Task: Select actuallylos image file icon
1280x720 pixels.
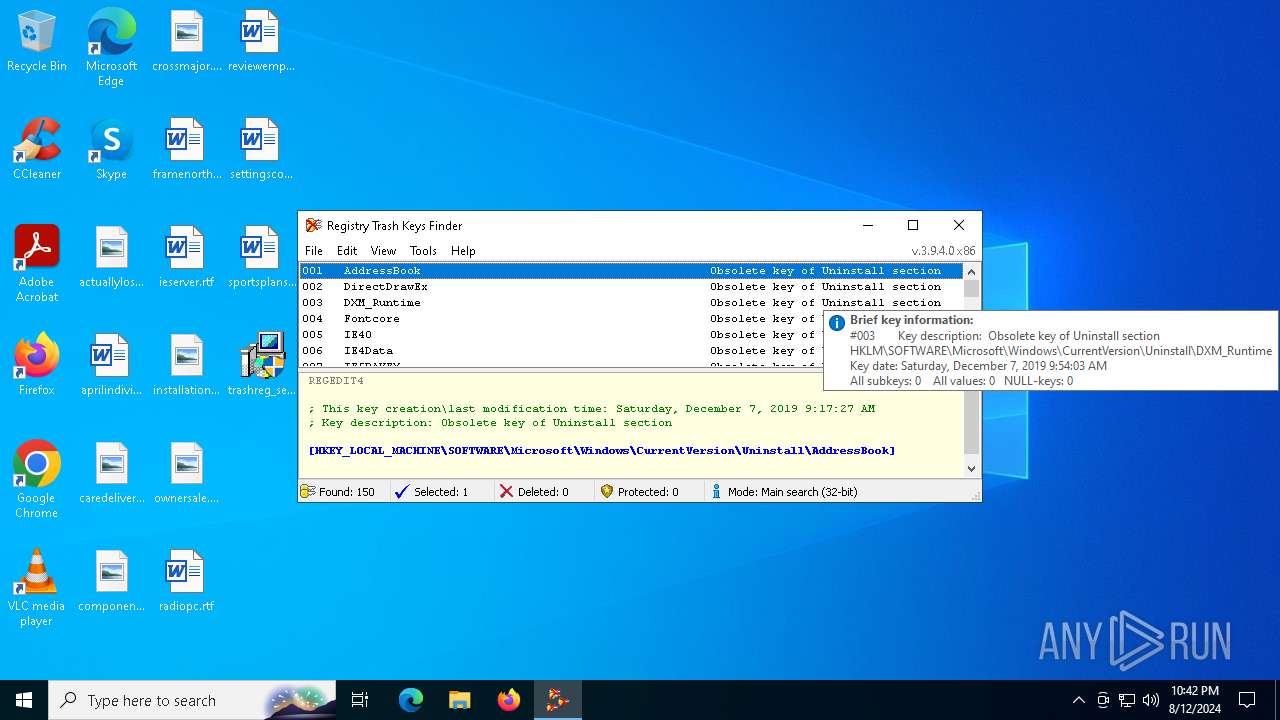Action: [x=111, y=258]
